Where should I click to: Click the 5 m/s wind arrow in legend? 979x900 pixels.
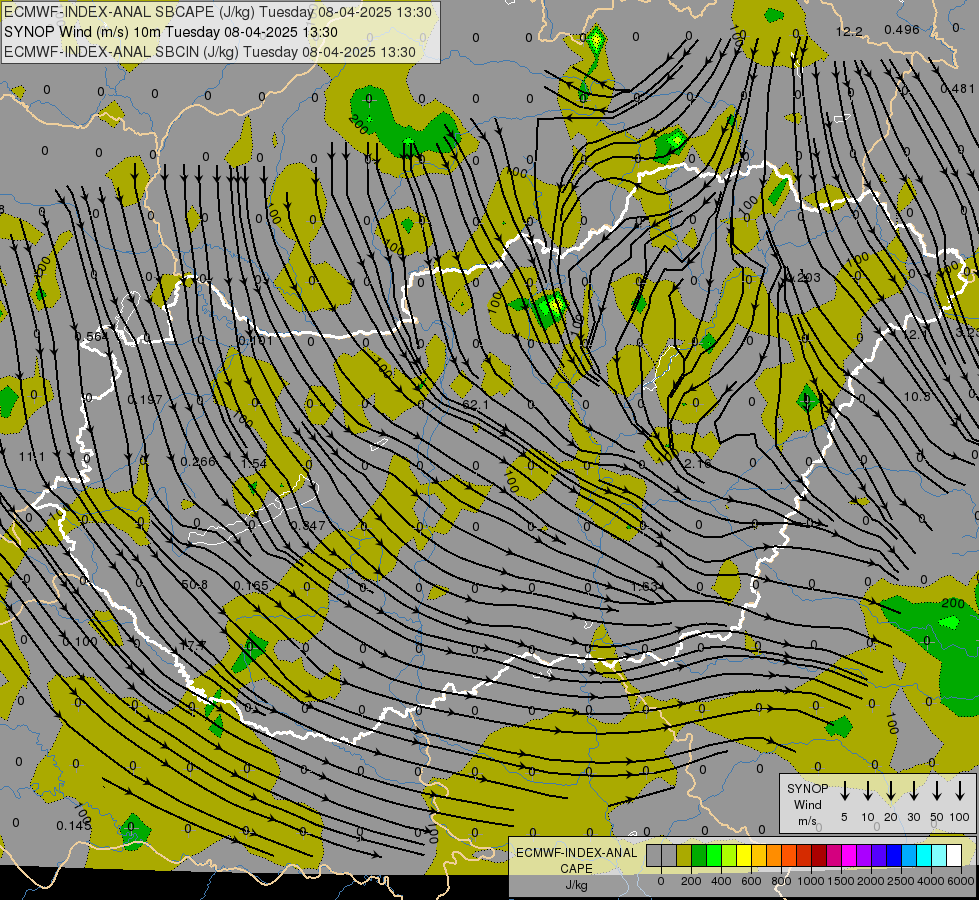pyautogui.click(x=845, y=791)
